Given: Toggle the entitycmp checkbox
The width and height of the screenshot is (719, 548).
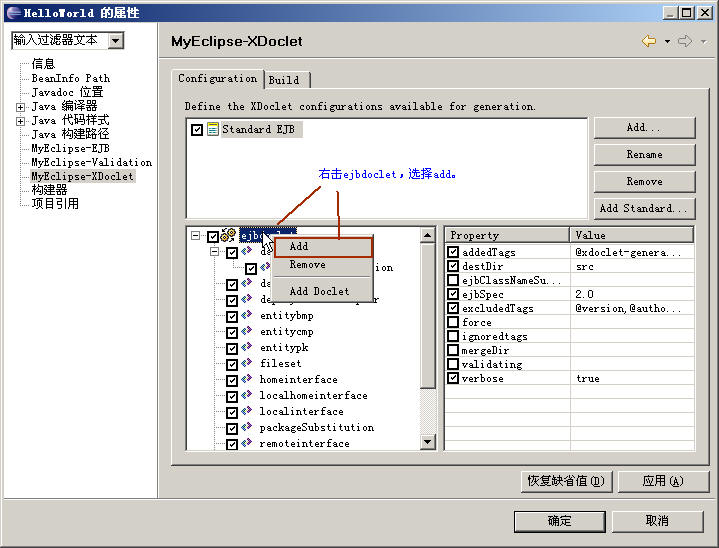Looking at the screenshot, I should tap(232, 333).
